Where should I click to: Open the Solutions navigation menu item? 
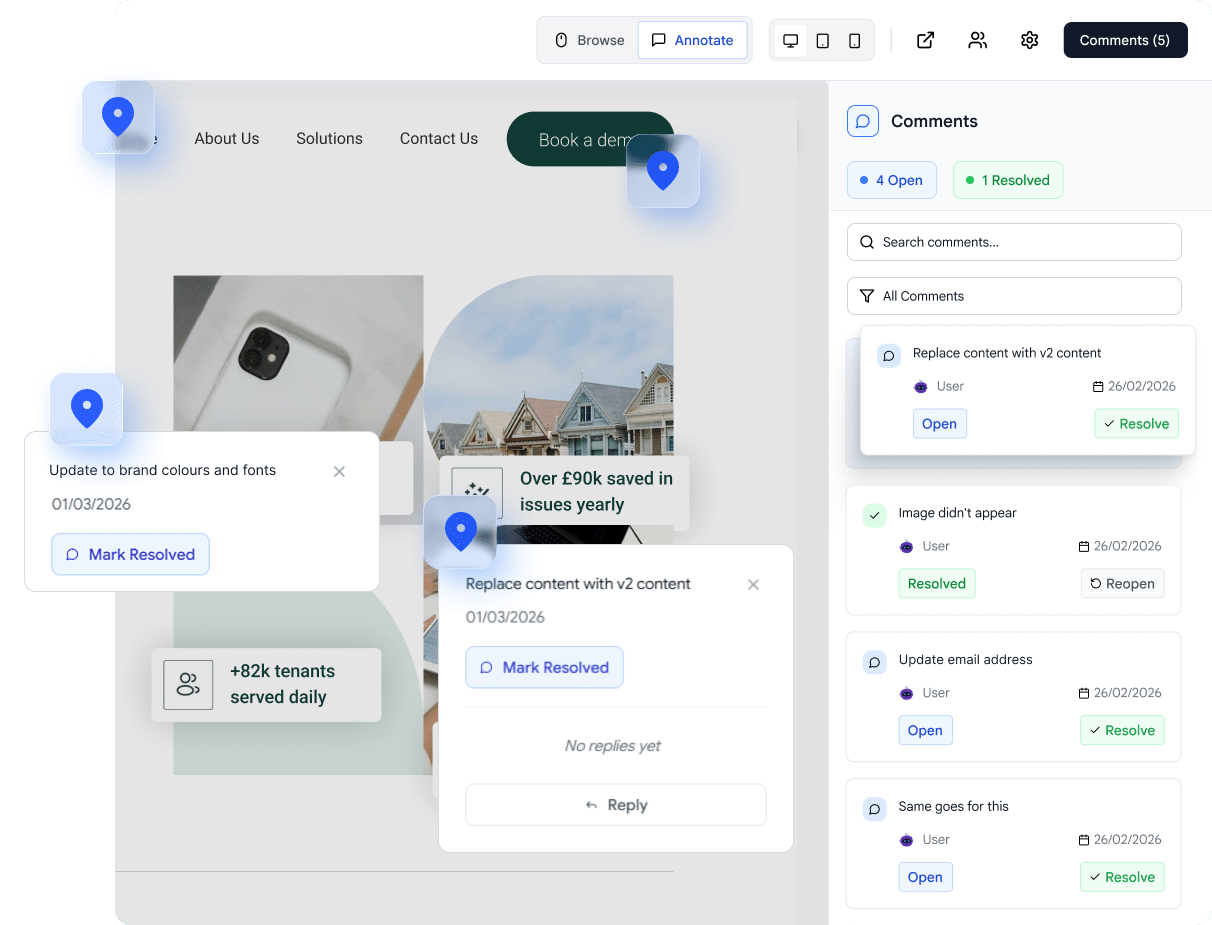pos(329,138)
